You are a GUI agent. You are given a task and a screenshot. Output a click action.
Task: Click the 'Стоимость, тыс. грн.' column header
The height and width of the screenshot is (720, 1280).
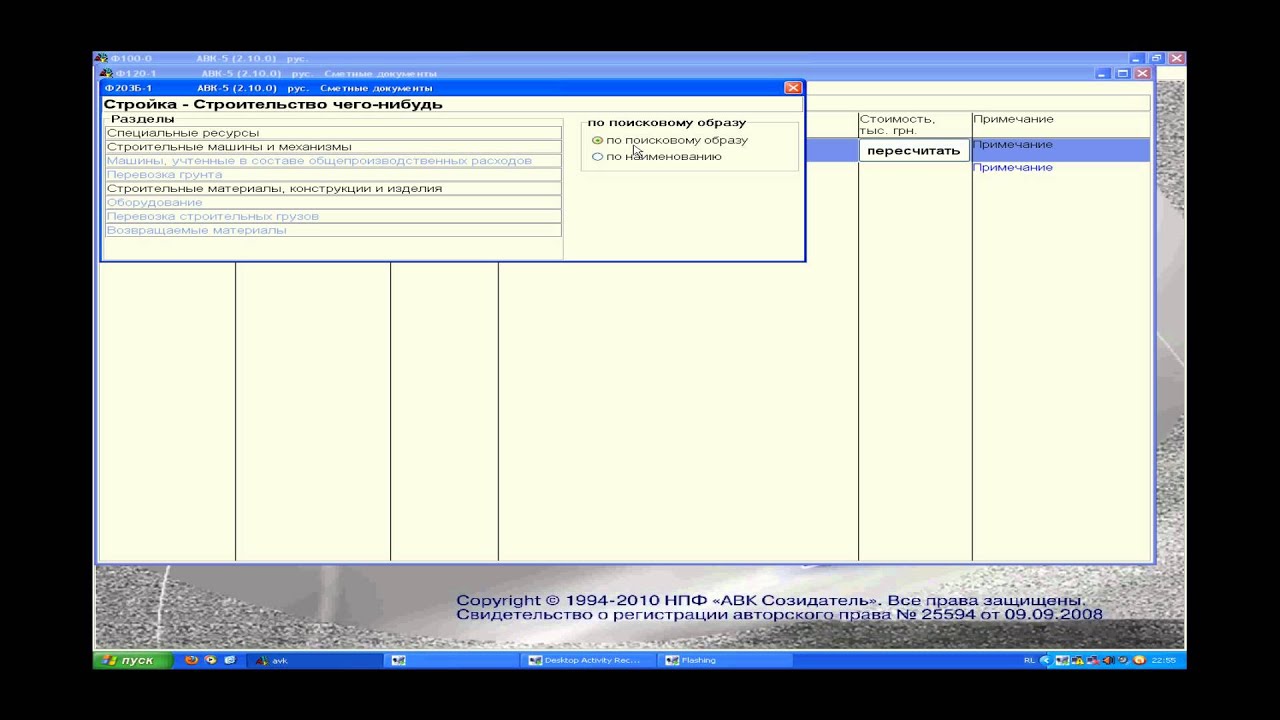(x=914, y=125)
